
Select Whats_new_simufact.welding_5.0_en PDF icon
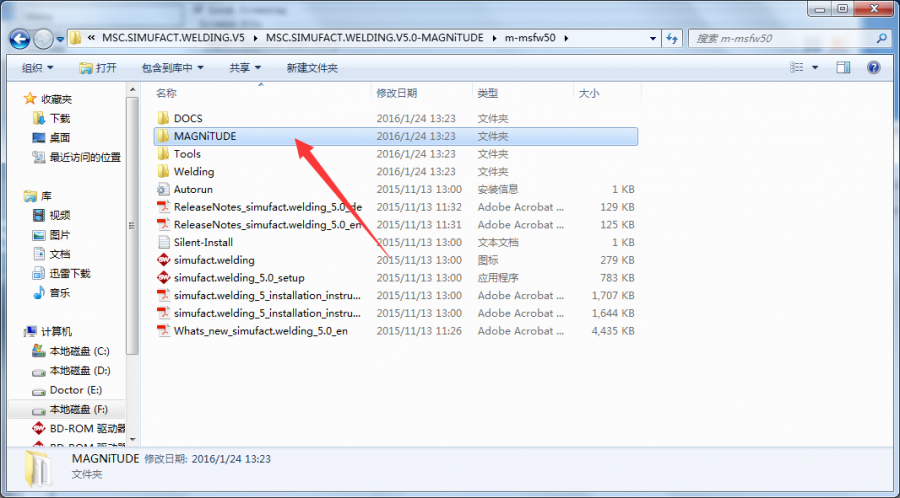tap(164, 331)
